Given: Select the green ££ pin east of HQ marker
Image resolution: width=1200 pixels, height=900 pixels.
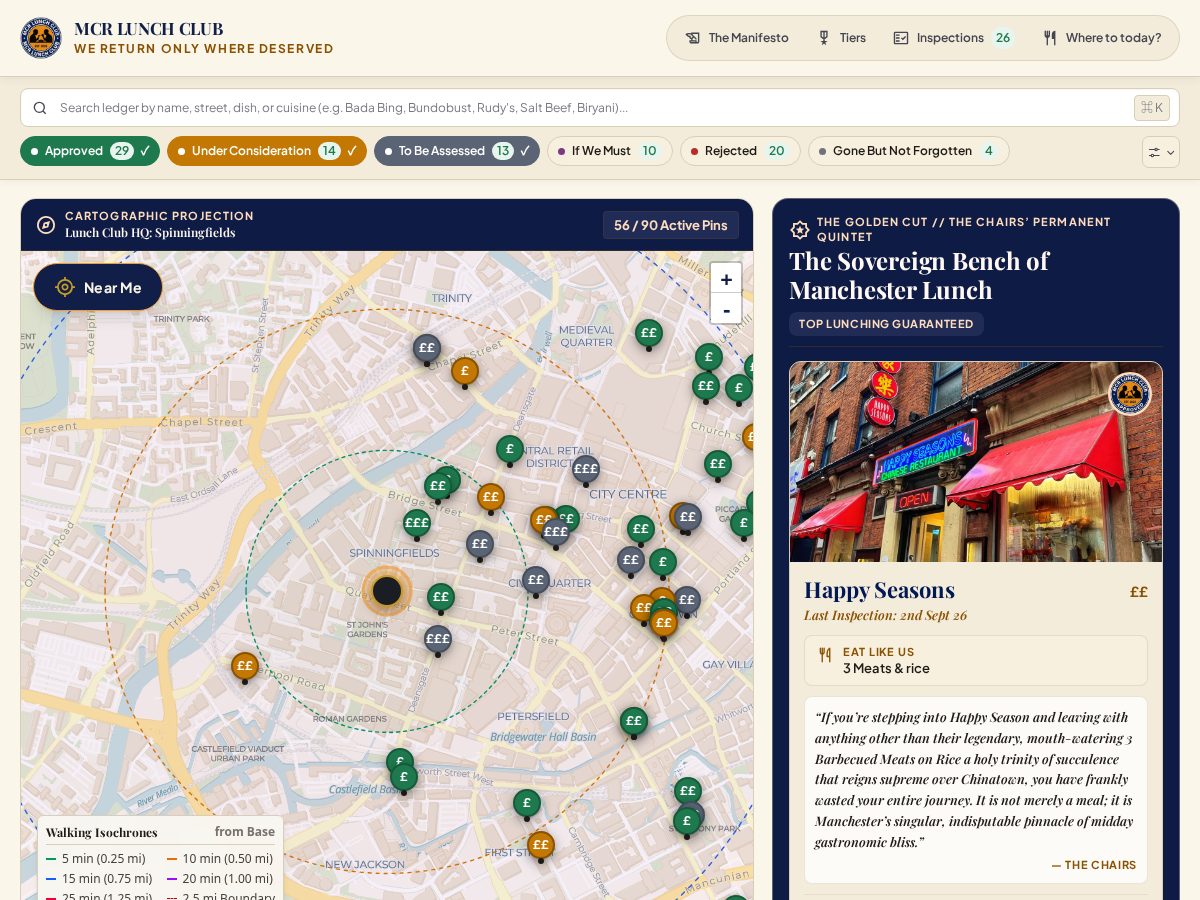Looking at the screenshot, I should (441, 598).
